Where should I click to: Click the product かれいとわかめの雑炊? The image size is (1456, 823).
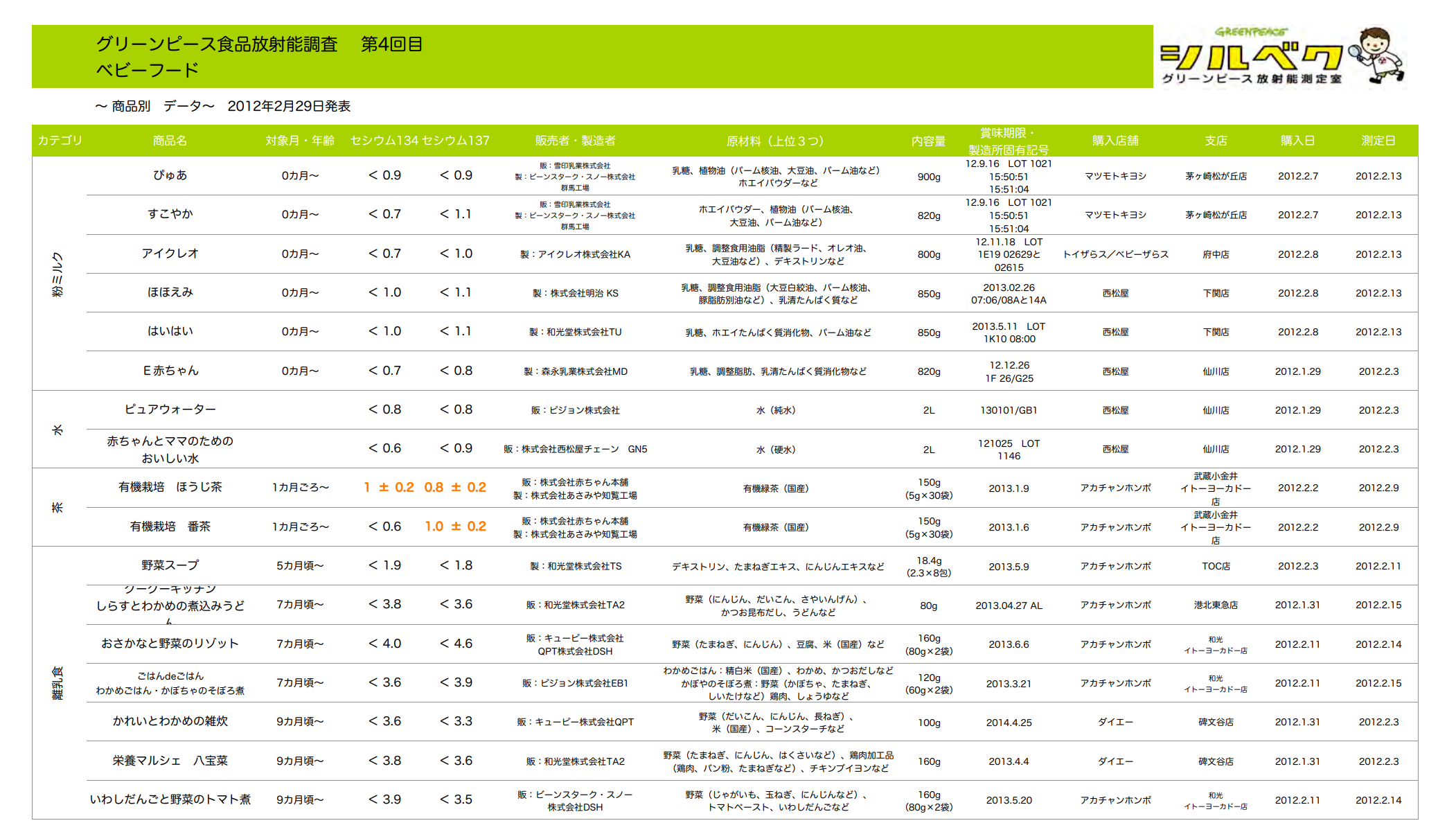click(170, 721)
